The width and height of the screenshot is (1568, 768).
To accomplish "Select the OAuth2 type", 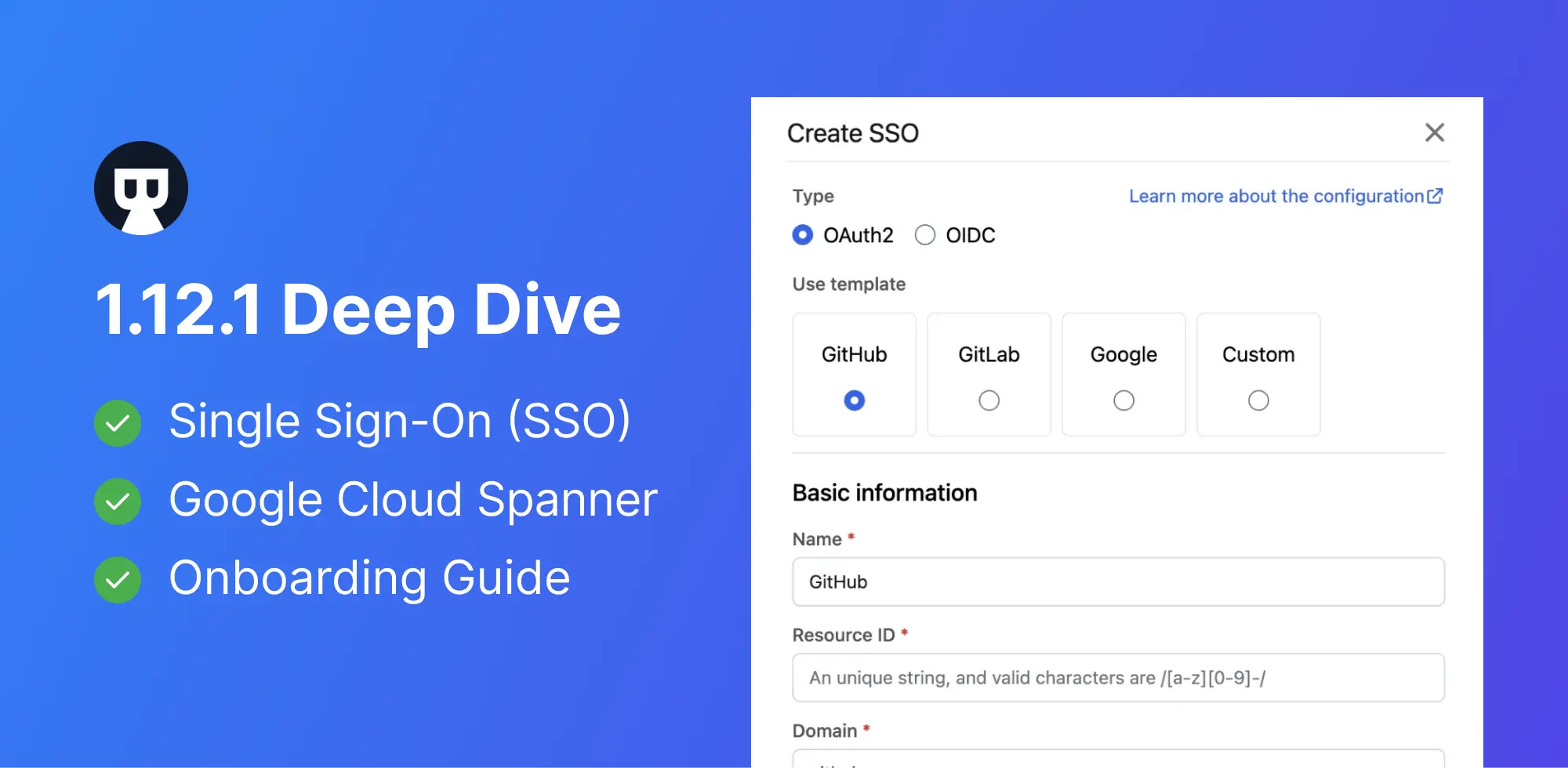I will tap(802, 234).
